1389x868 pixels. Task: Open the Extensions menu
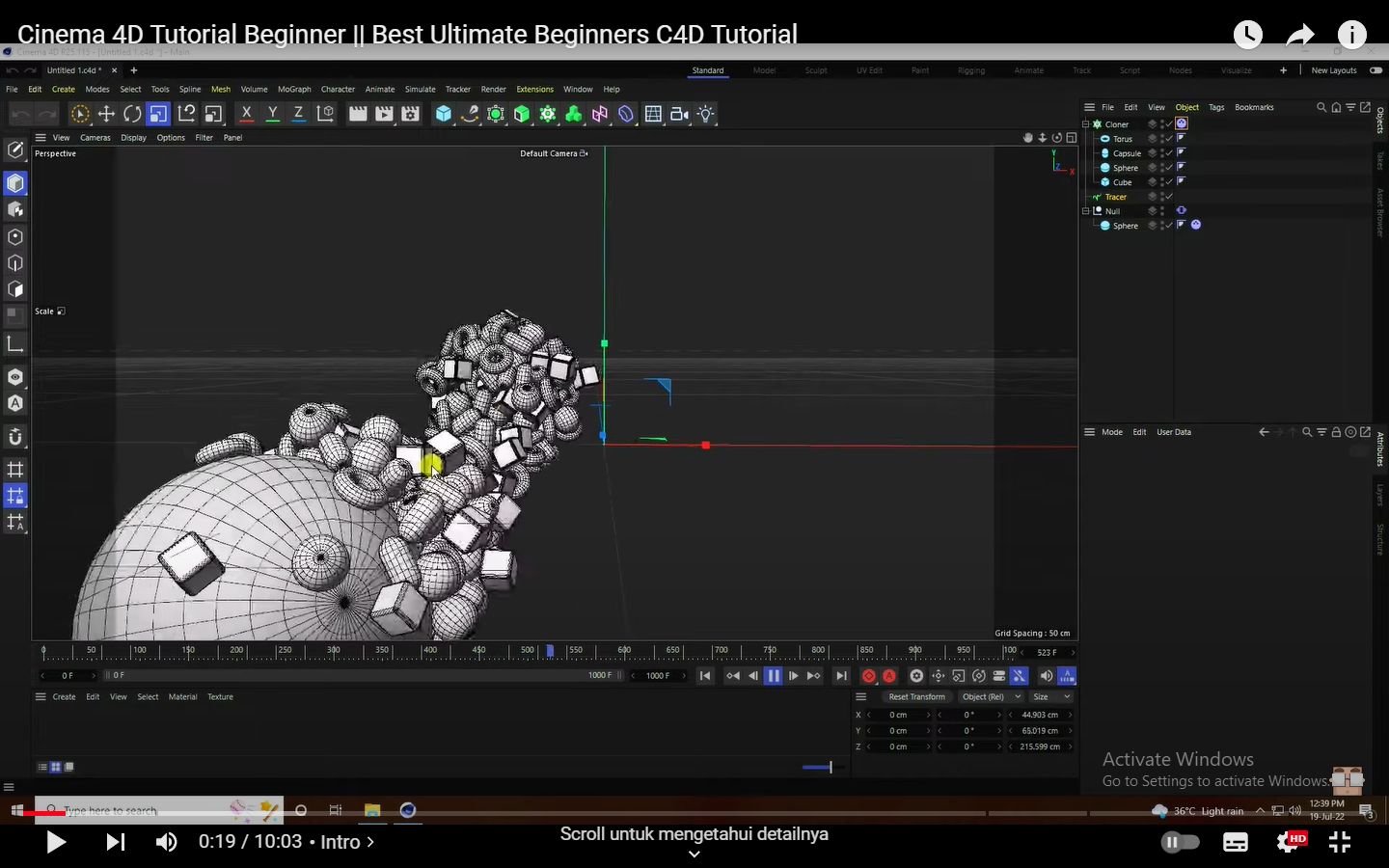pyautogui.click(x=534, y=89)
